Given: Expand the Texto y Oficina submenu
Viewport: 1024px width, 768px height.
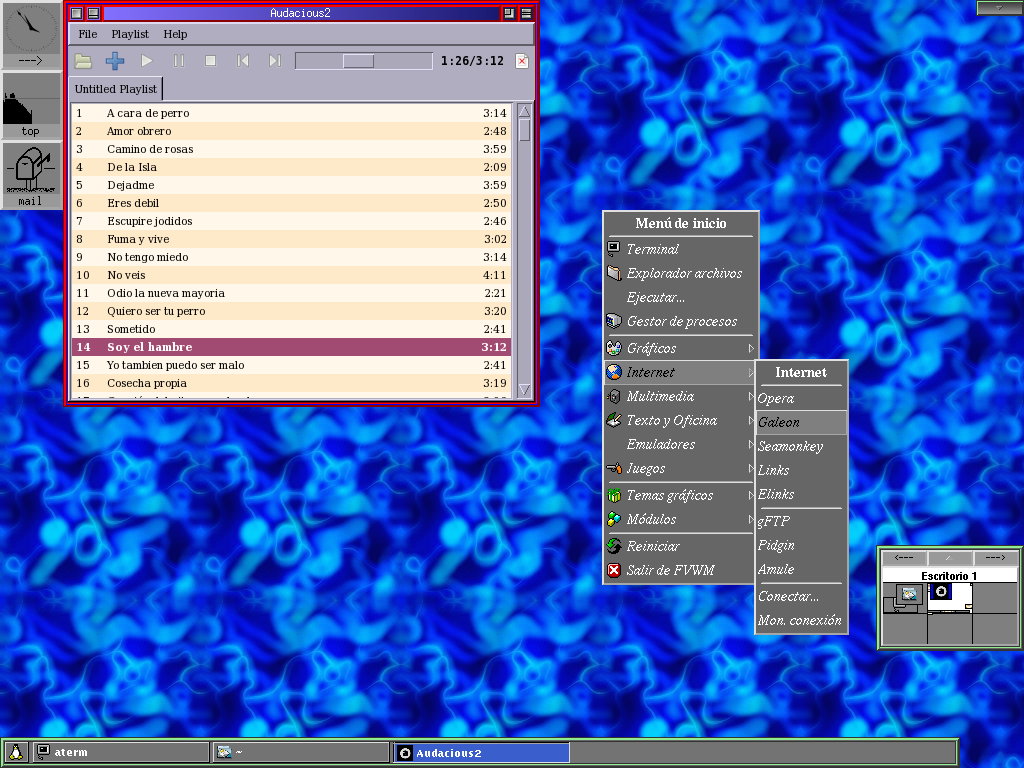Looking at the screenshot, I should pyautogui.click(x=679, y=421).
